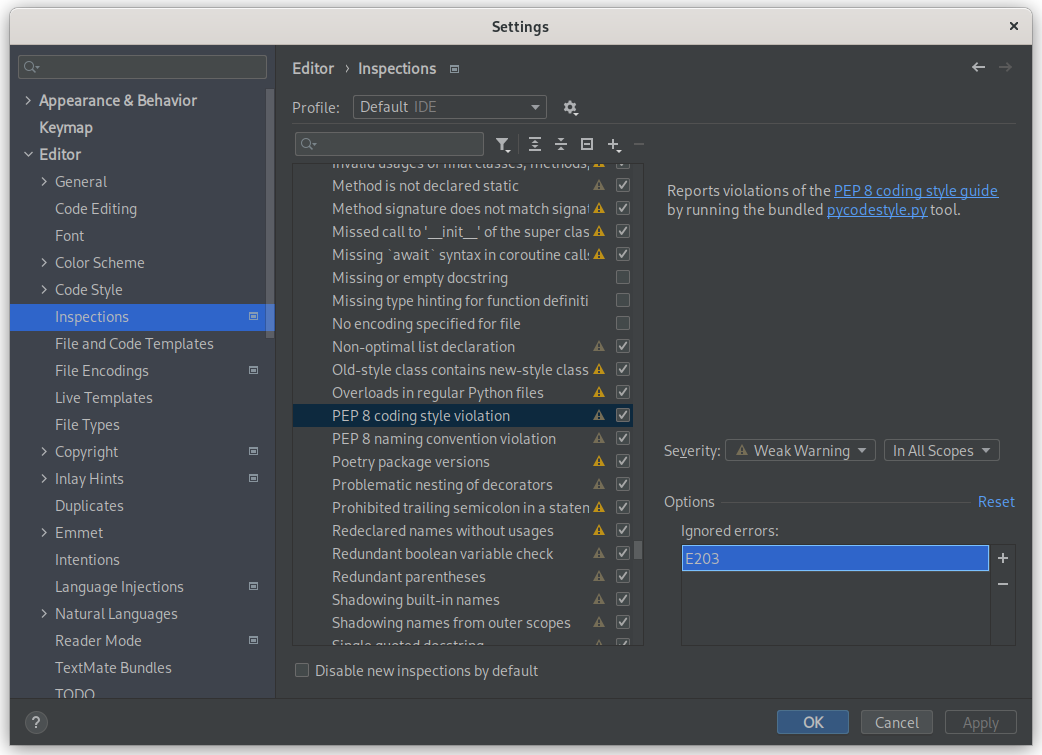Click the reset-to-empty square toolbar icon

click(x=587, y=144)
